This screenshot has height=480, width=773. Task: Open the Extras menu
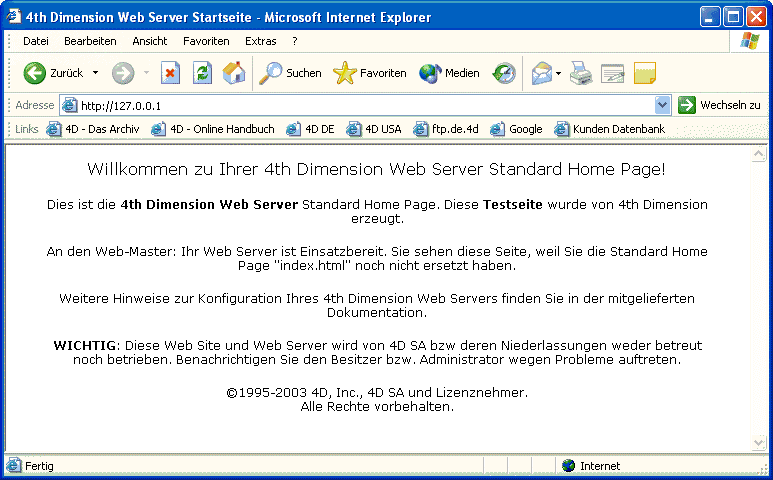(x=261, y=41)
